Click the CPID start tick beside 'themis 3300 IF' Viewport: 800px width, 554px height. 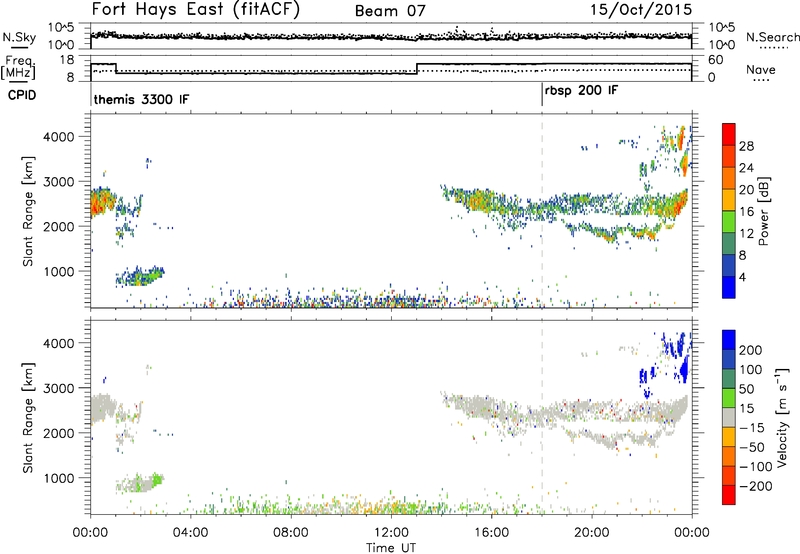tap(91, 95)
